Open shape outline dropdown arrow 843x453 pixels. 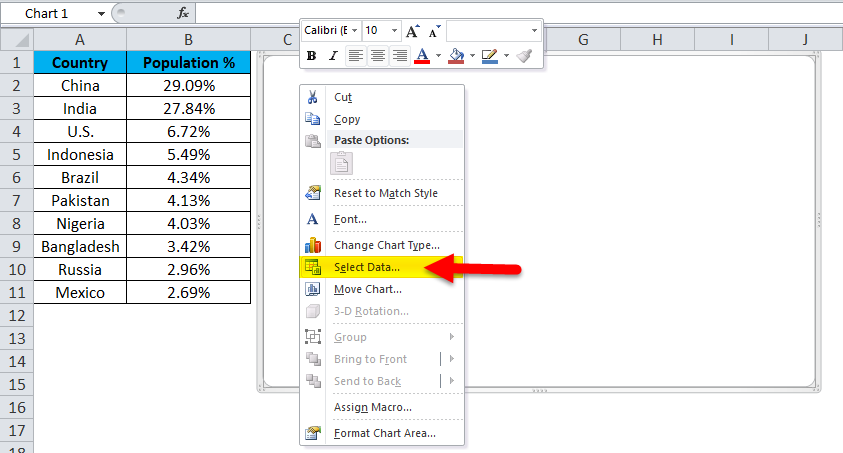[x=506, y=55]
